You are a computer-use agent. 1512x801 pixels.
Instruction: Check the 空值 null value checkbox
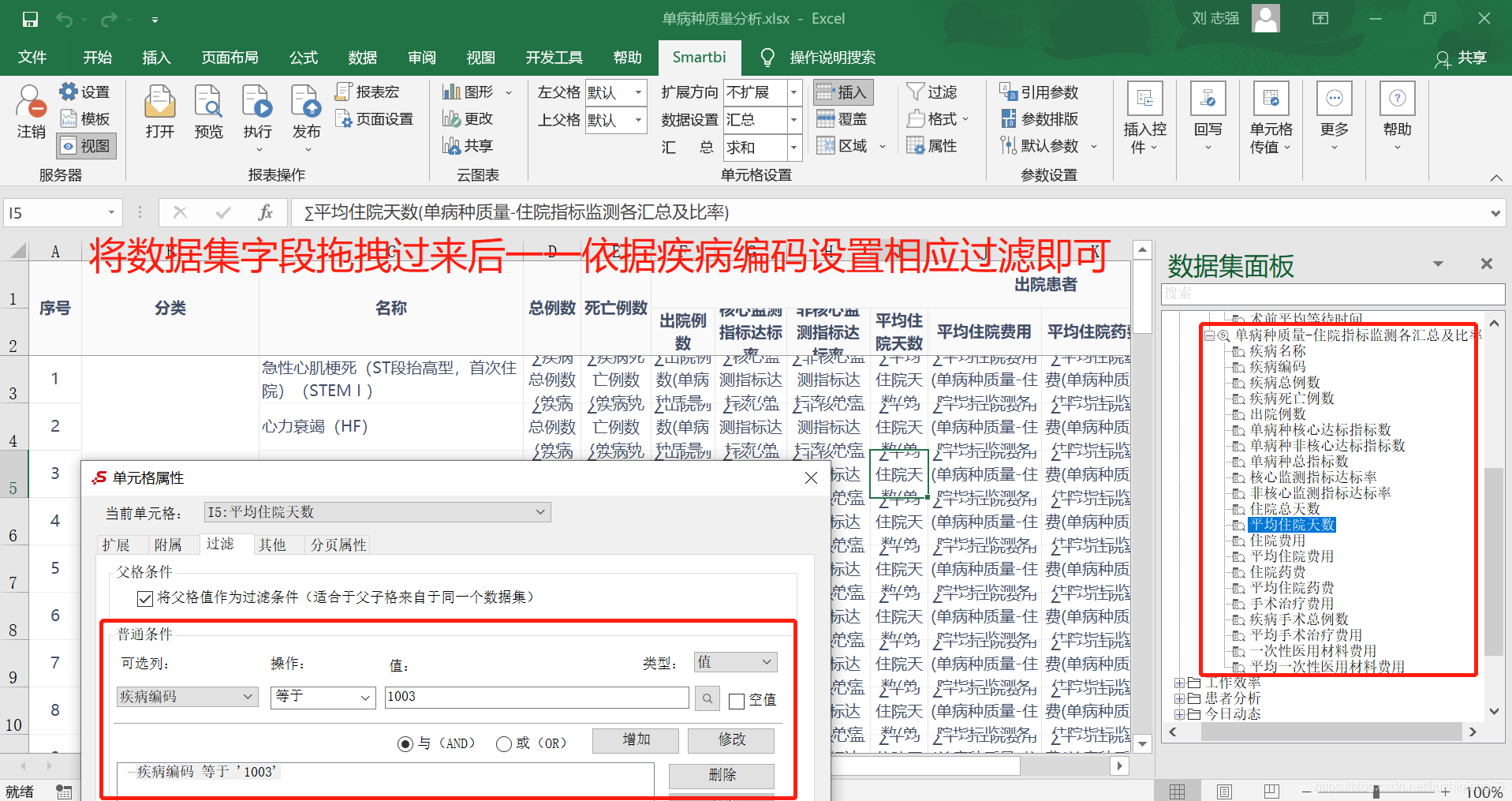[x=737, y=701]
